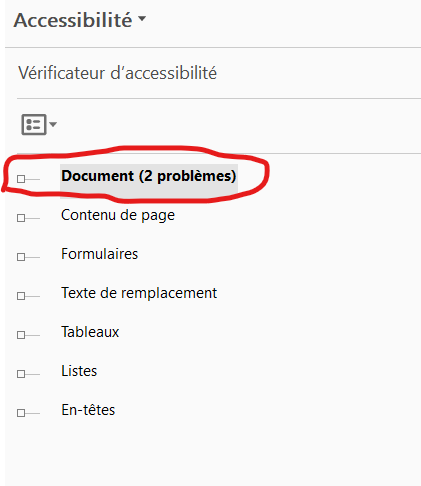The image size is (421, 486).
Task: Select Contenu de page item
Action: (x=118, y=215)
